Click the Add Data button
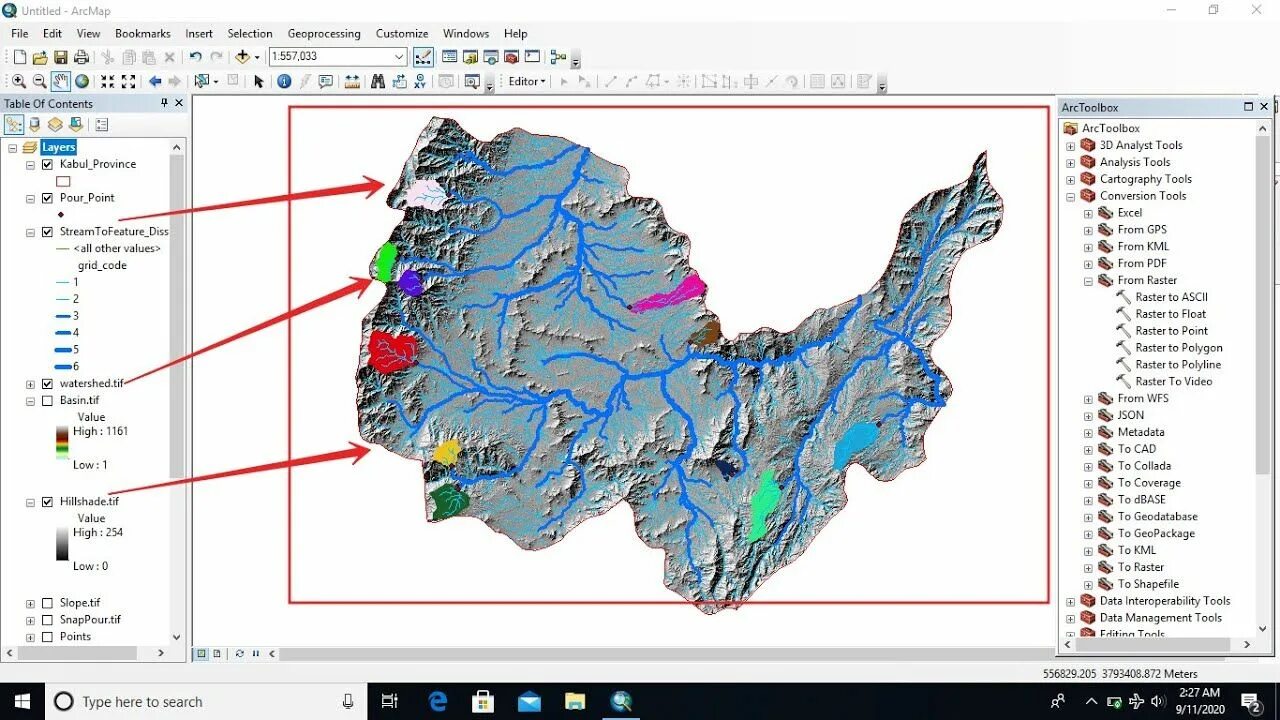 pyautogui.click(x=243, y=58)
